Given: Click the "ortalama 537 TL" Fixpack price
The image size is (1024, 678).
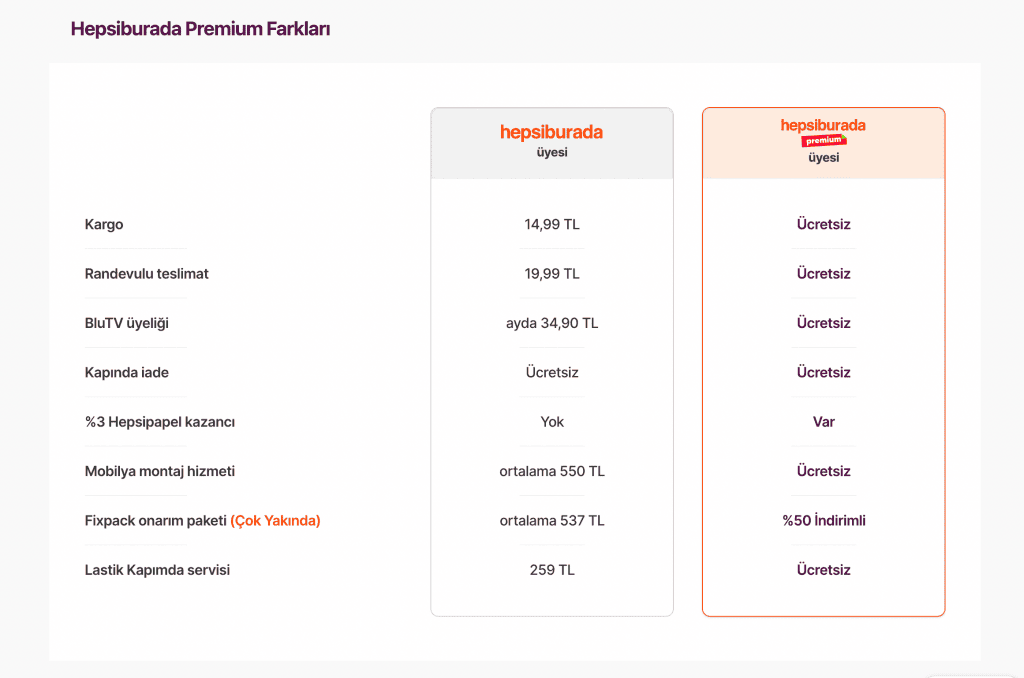Looking at the screenshot, I should point(552,521).
